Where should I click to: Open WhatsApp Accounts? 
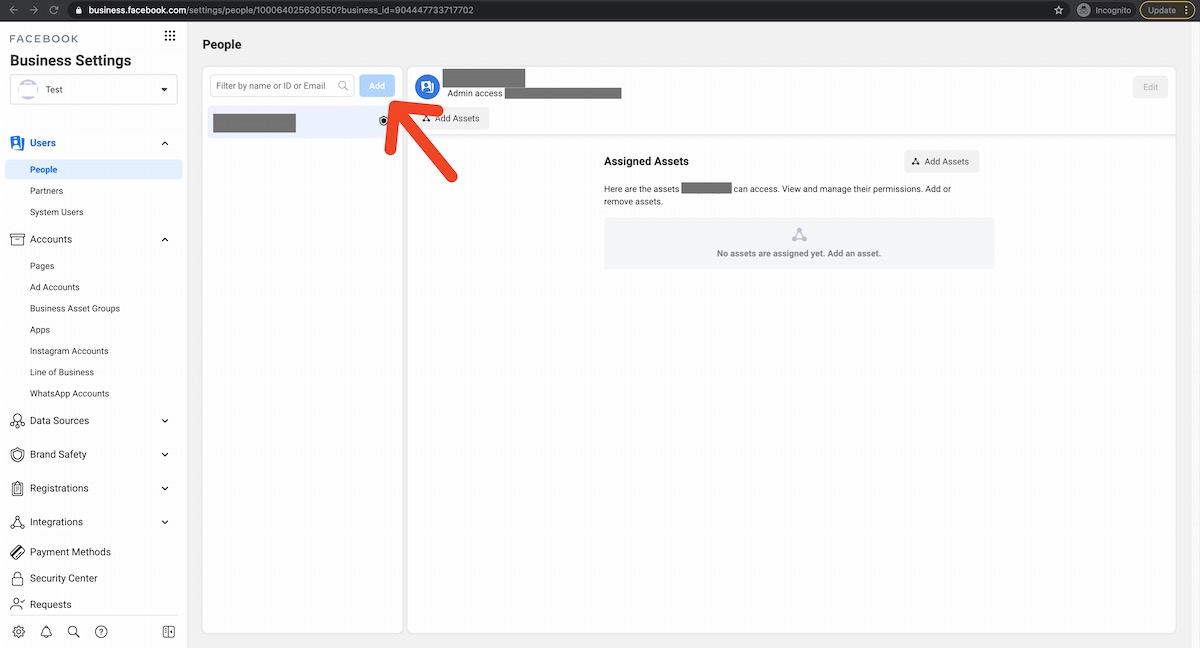69,393
